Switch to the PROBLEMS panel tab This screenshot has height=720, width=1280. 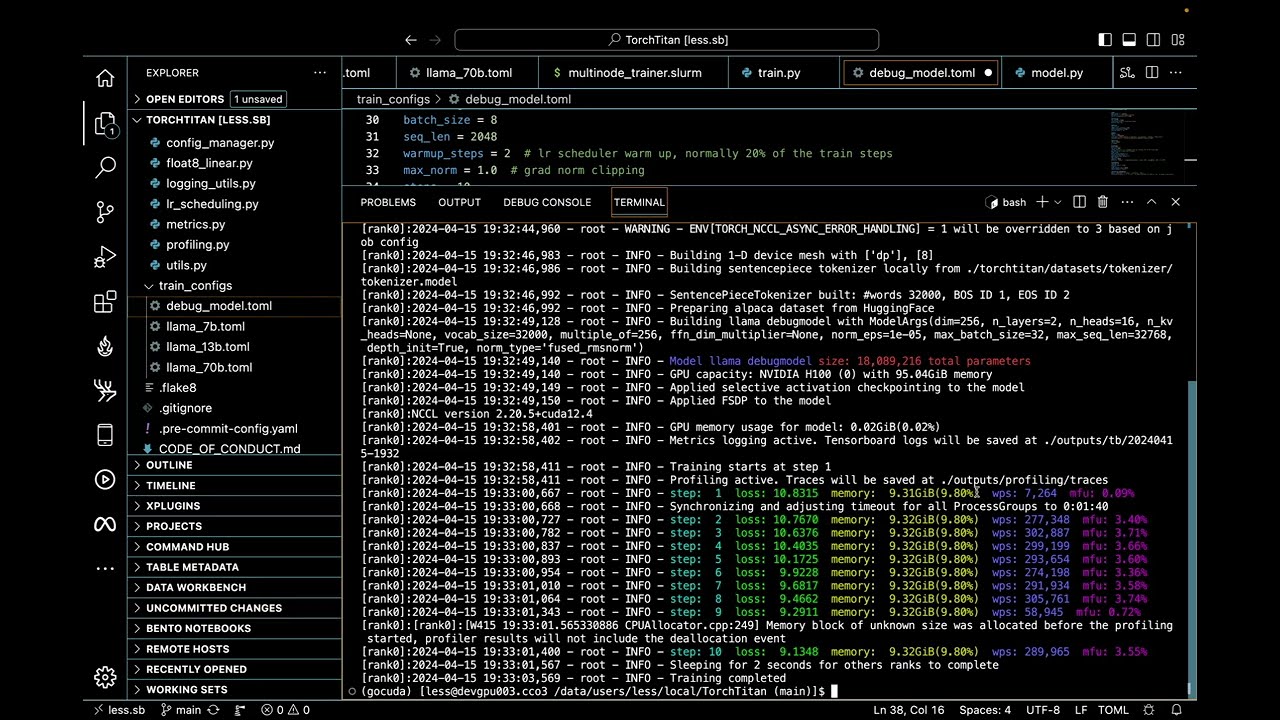coord(388,202)
